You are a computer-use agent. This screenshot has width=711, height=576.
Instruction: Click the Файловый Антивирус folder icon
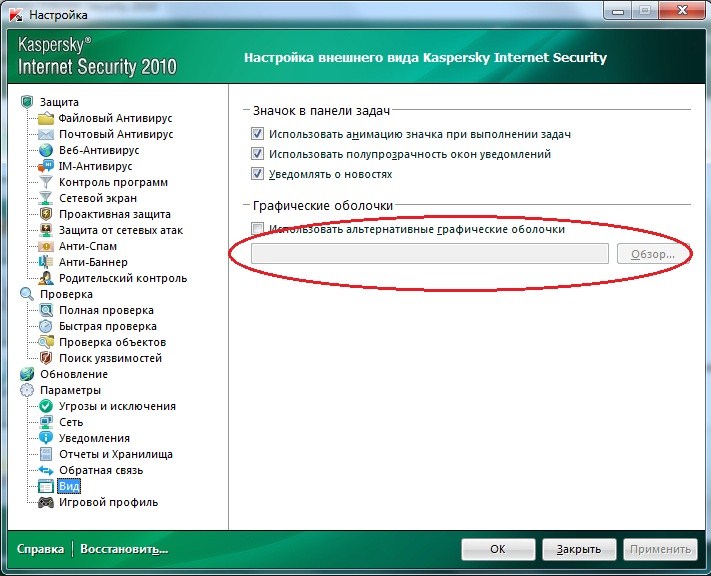[x=46, y=118]
